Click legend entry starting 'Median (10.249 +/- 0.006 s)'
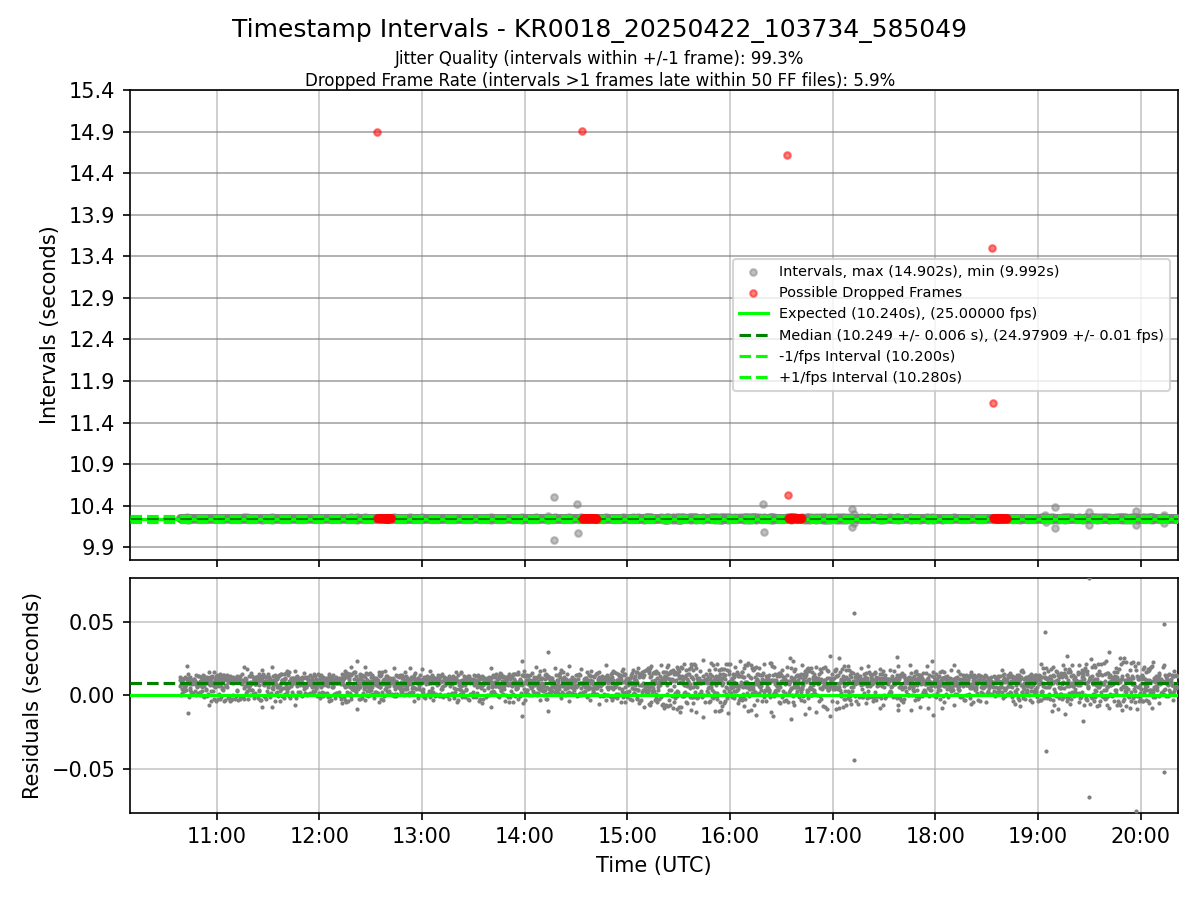The height and width of the screenshot is (900, 1200). pos(971,335)
